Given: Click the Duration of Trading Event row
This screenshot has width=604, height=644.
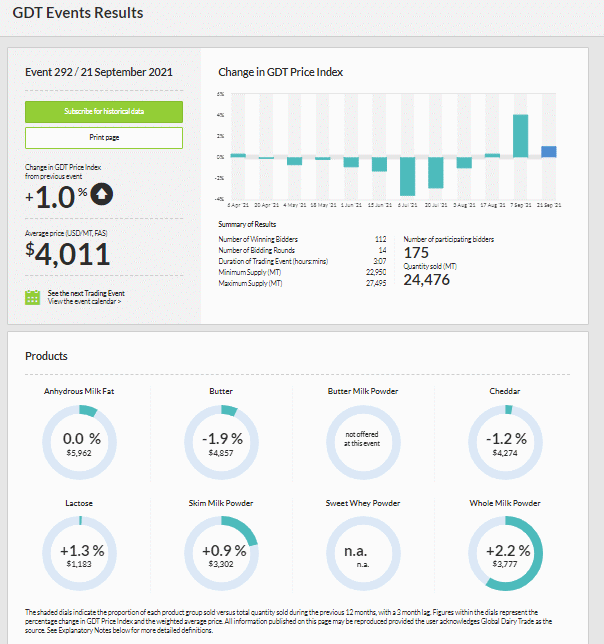Looking at the screenshot, I should point(302,262).
